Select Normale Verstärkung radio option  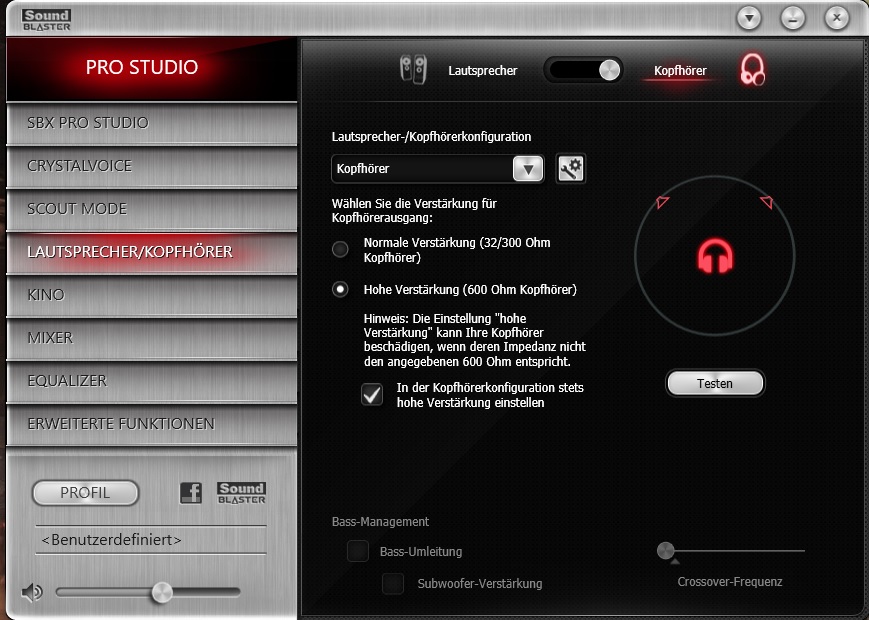tap(340, 249)
